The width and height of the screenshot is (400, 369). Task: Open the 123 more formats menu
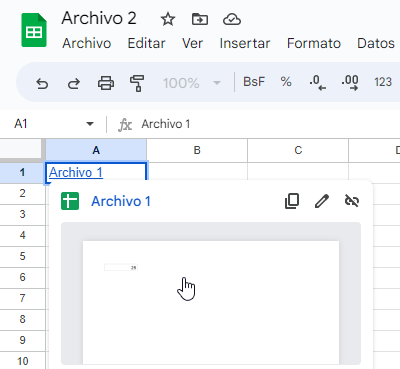(x=383, y=82)
